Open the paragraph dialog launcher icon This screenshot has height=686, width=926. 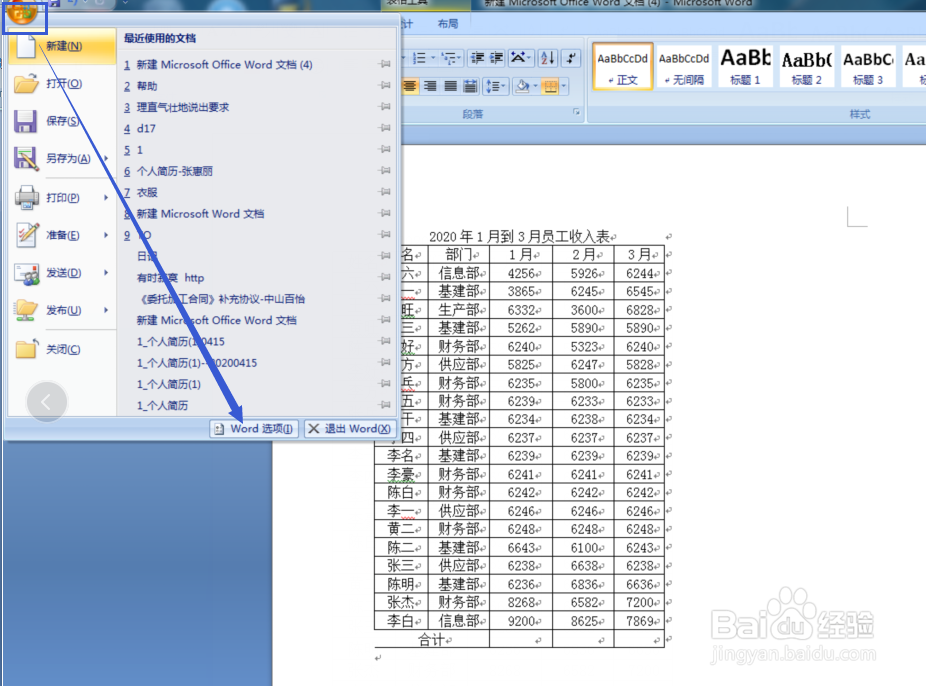coord(576,112)
